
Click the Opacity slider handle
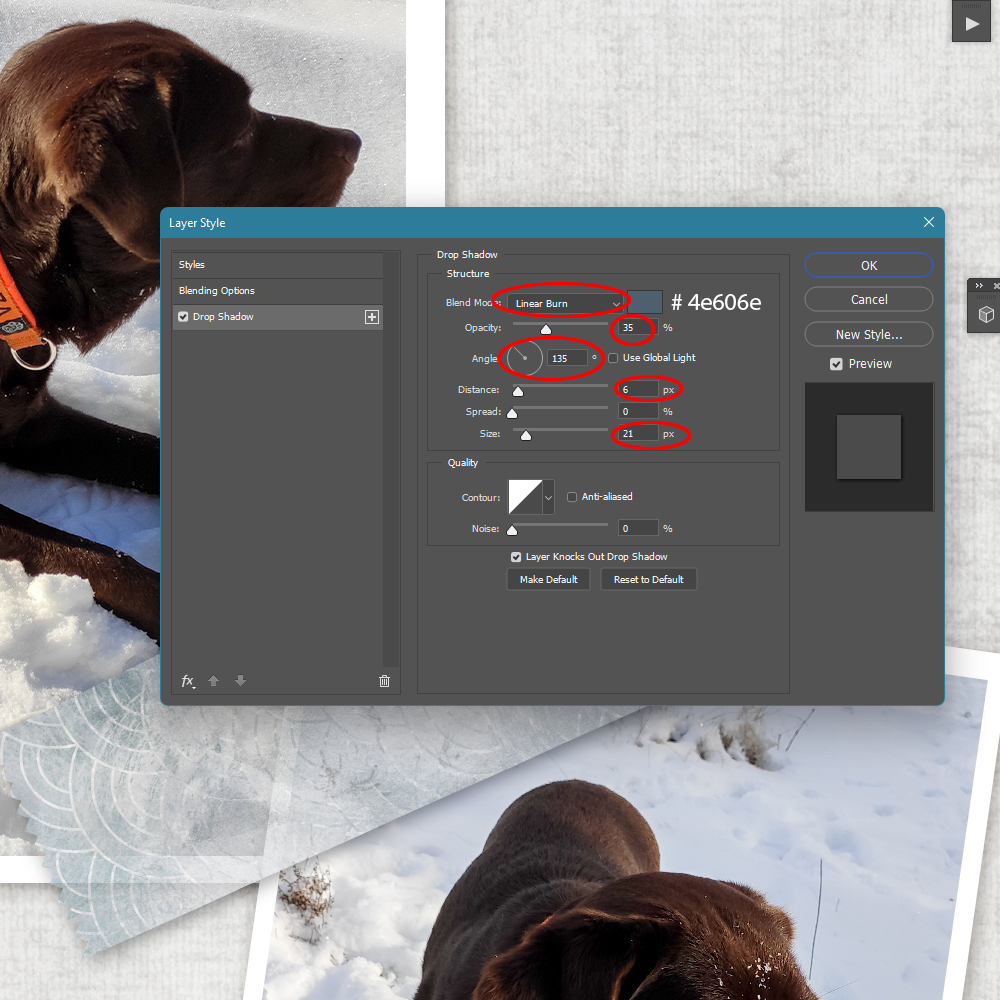(546, 329)
